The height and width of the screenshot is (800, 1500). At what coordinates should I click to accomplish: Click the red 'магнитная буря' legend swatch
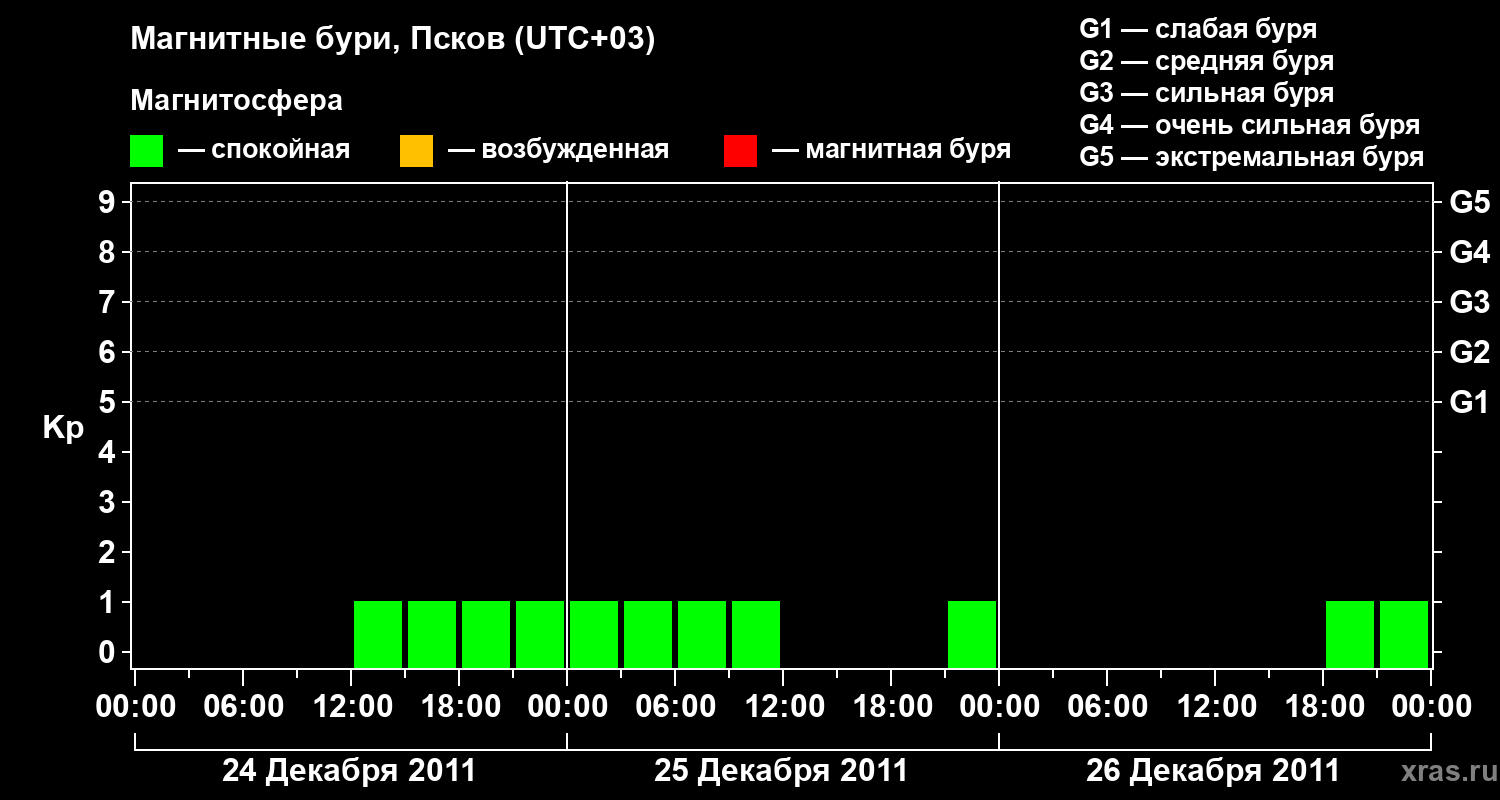[x=740, y=151]
